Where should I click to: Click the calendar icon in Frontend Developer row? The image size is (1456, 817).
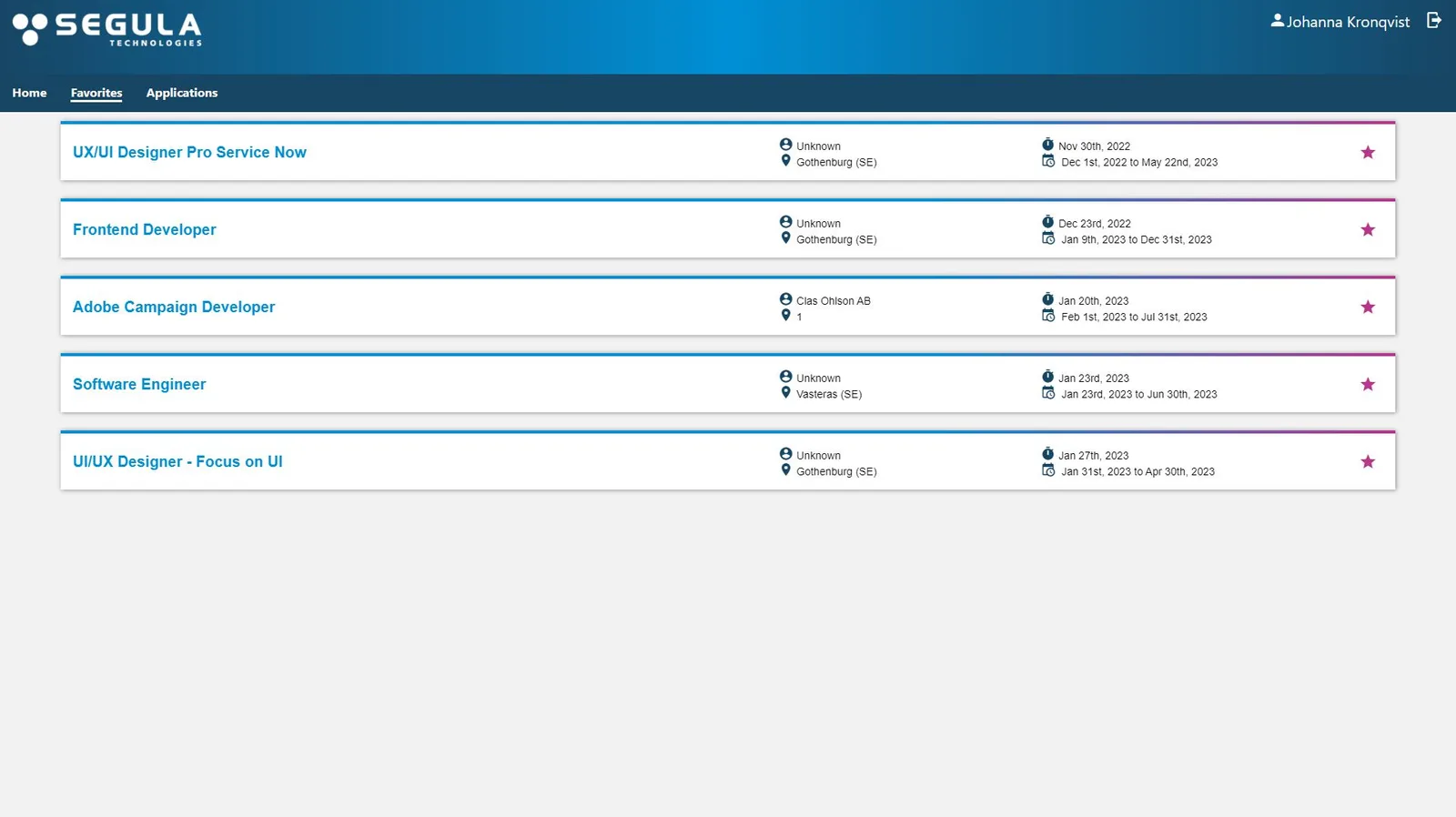pos(1048,238)
